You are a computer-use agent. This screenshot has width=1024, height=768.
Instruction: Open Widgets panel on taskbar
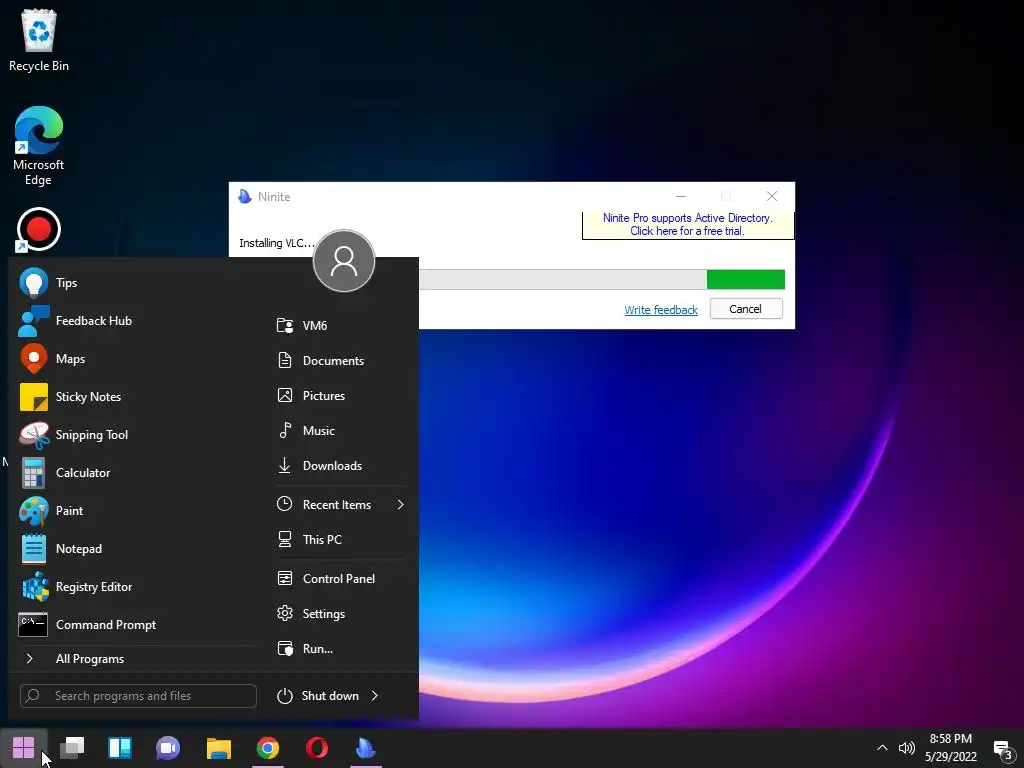120,748
